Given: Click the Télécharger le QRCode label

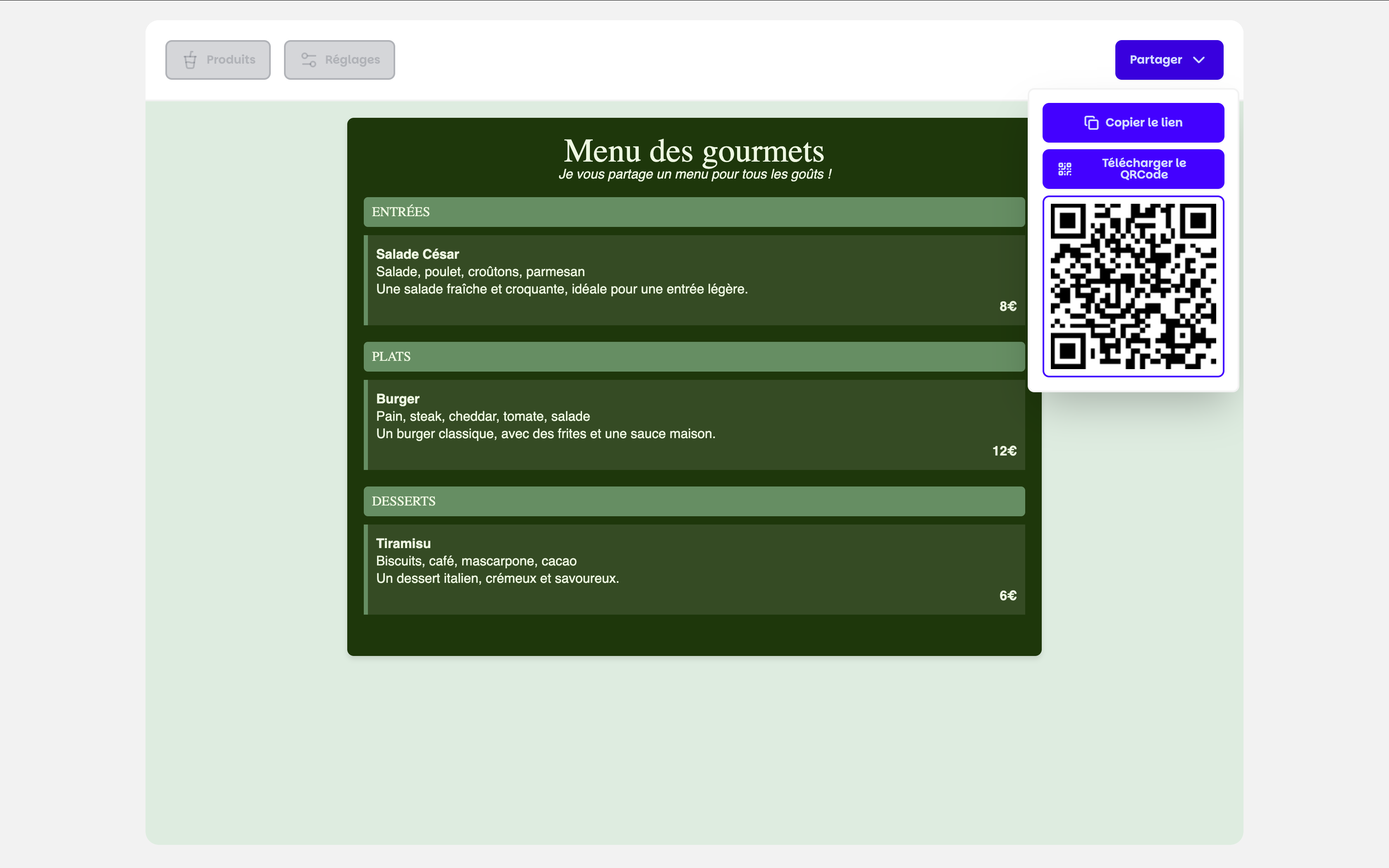Looking at the screenshot, I should tap(1143, 169).
